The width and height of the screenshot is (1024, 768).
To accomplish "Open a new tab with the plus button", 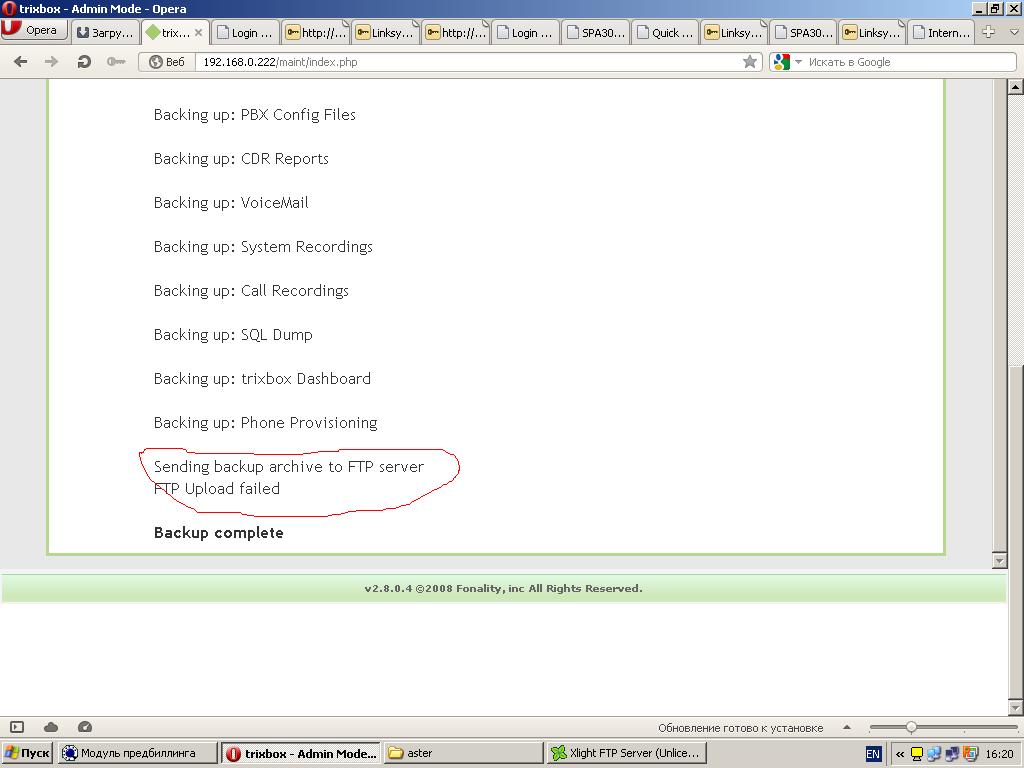I will point(988,31).
